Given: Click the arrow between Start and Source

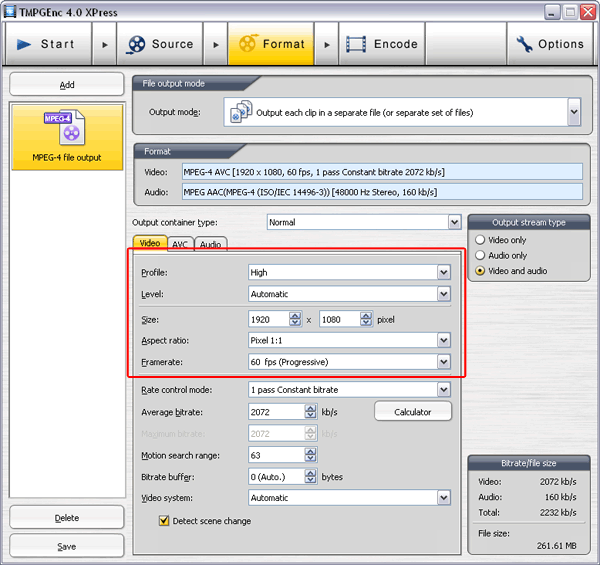Looking at the screenshot, I should tap(105, 44).
